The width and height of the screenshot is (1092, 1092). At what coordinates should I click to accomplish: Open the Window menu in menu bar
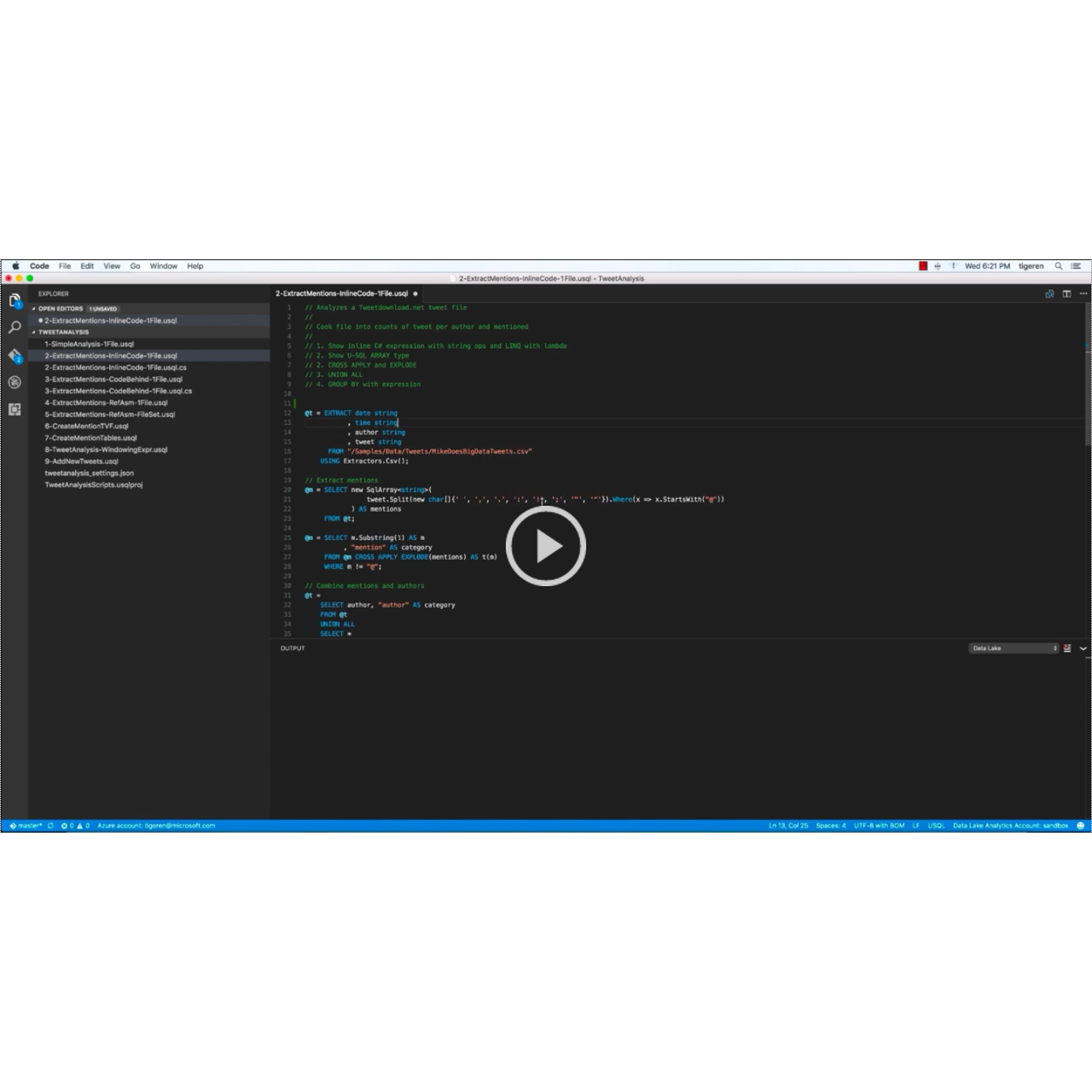163,265
